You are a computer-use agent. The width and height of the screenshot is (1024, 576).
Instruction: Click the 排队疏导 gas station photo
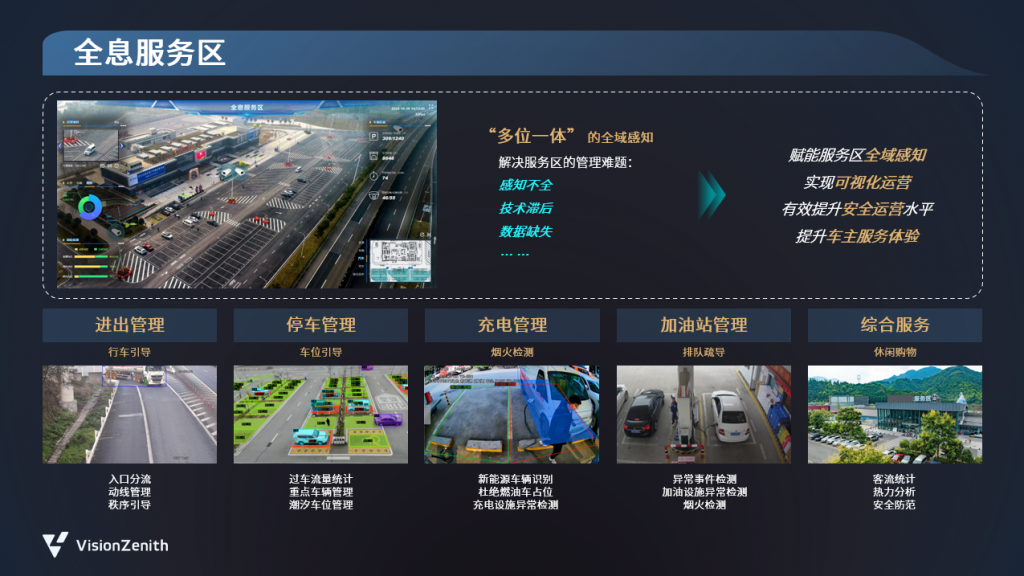(703, 414)
